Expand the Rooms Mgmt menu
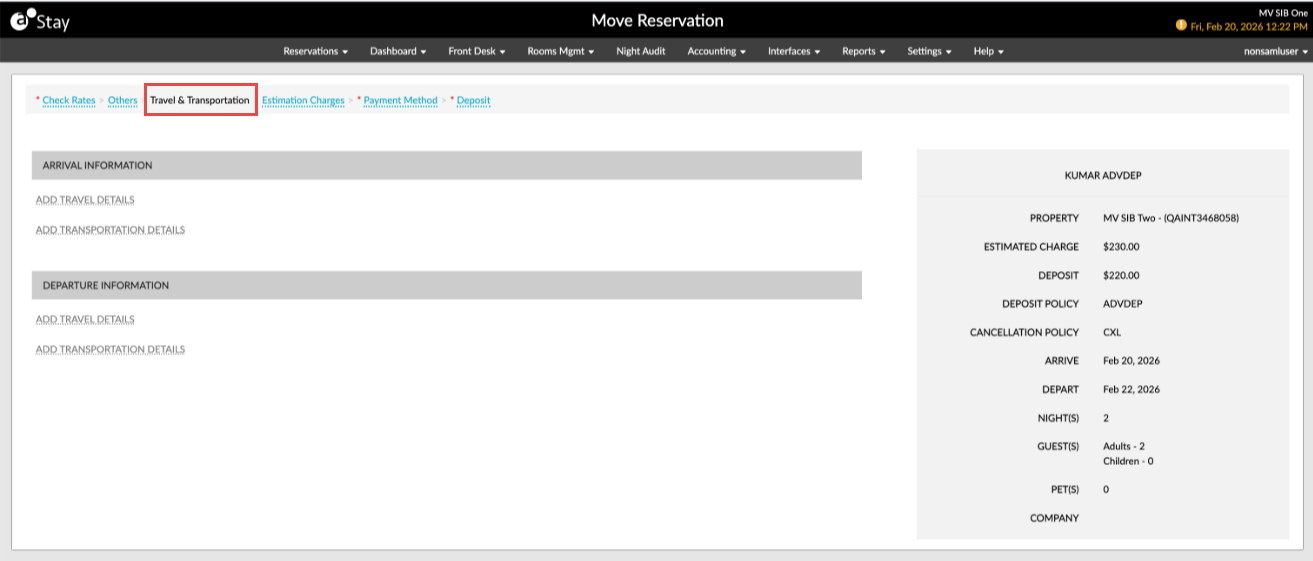Viewport: 1313px width, 561px height. tap(560, 51)
